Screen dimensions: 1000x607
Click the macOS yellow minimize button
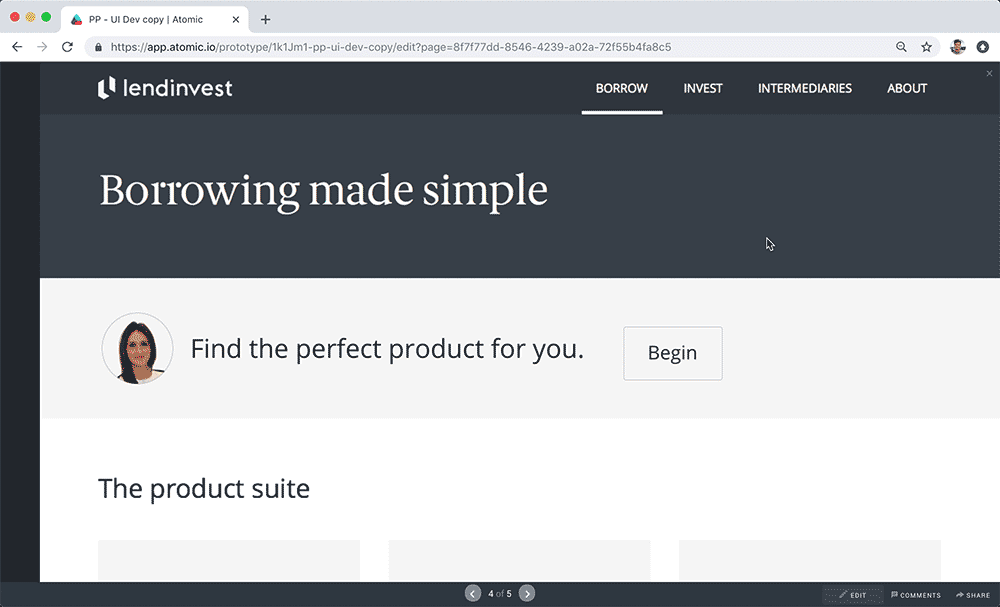30,17
